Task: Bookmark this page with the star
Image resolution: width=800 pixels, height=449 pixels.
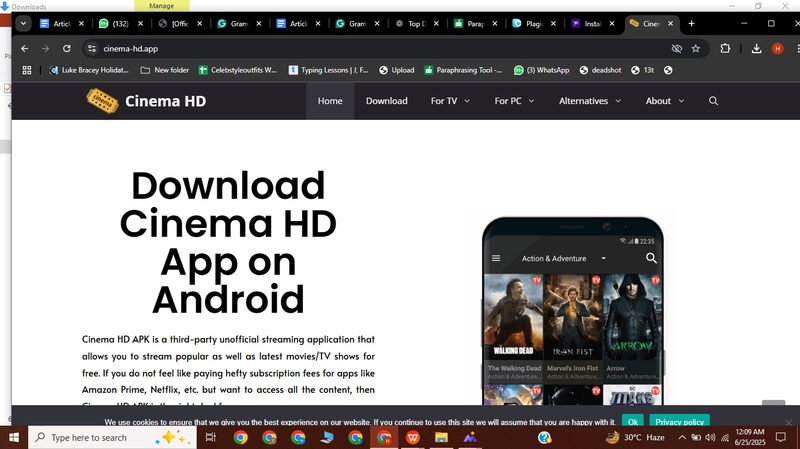Action: (x=695, y=48)
